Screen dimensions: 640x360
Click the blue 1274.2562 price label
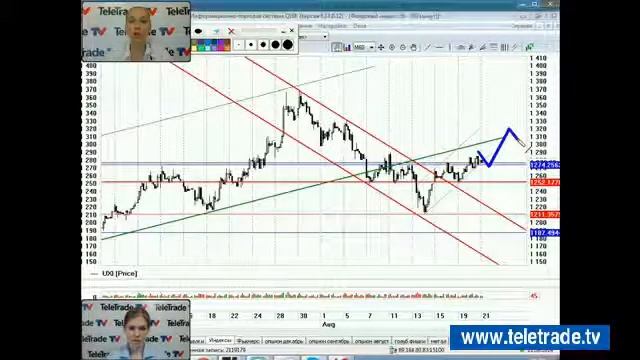coord(544,165)
